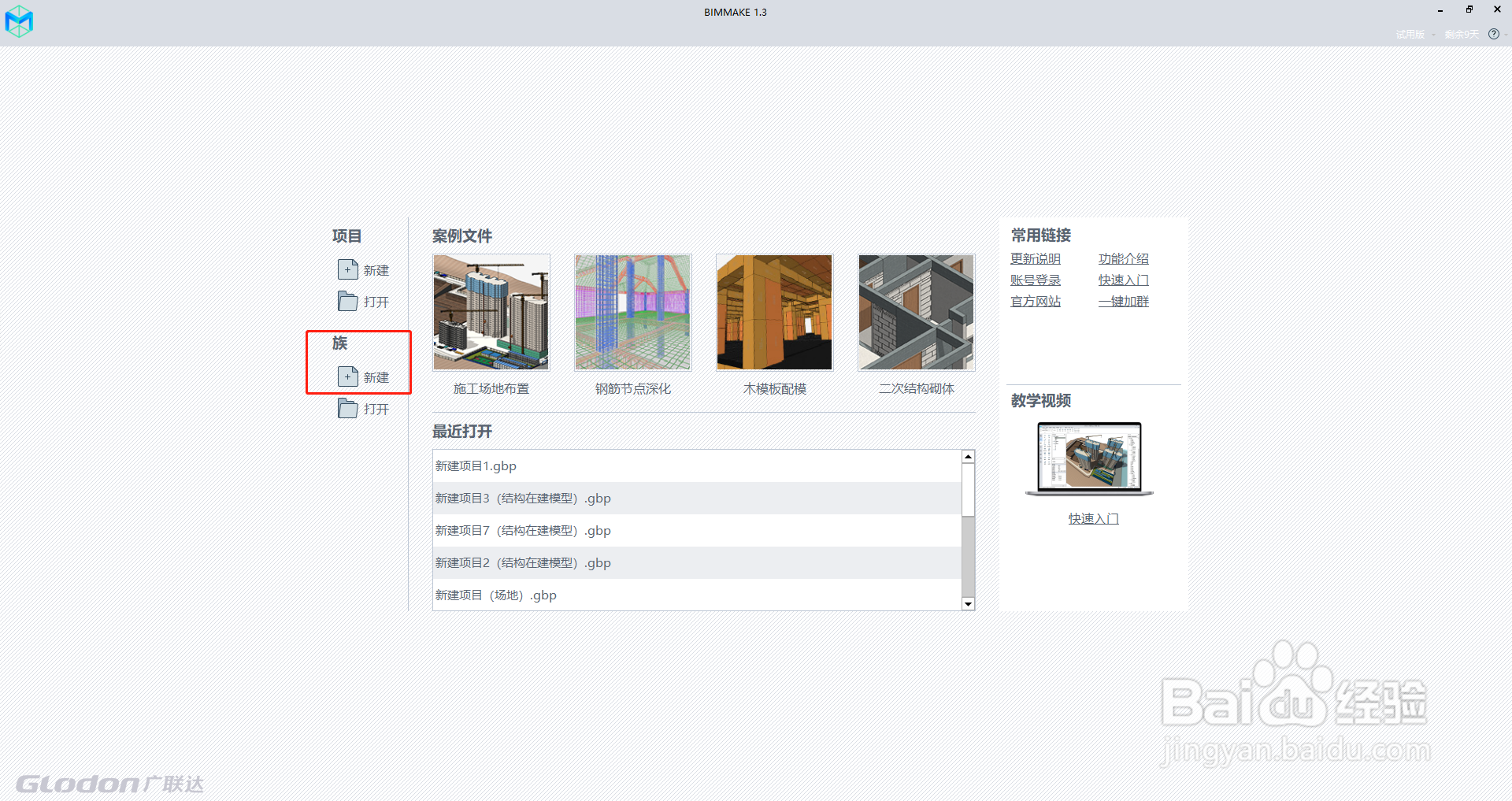Open the 快速入门 link under 常用链接
The image size is (1512, 801).
tap(1124, 280)
